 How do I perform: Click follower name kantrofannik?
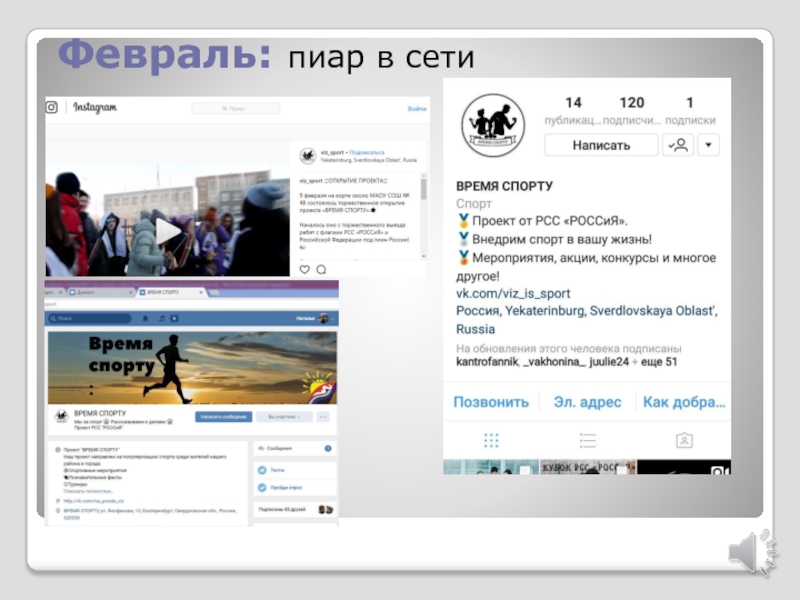click(487, 362)
